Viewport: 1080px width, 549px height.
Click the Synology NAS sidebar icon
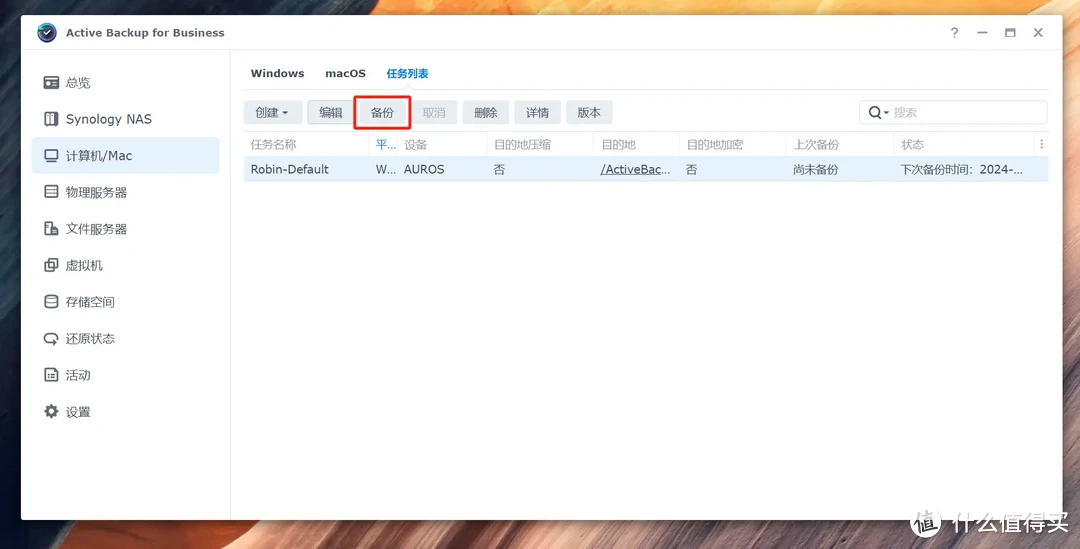pyautogui.click(x=52, y=119)
